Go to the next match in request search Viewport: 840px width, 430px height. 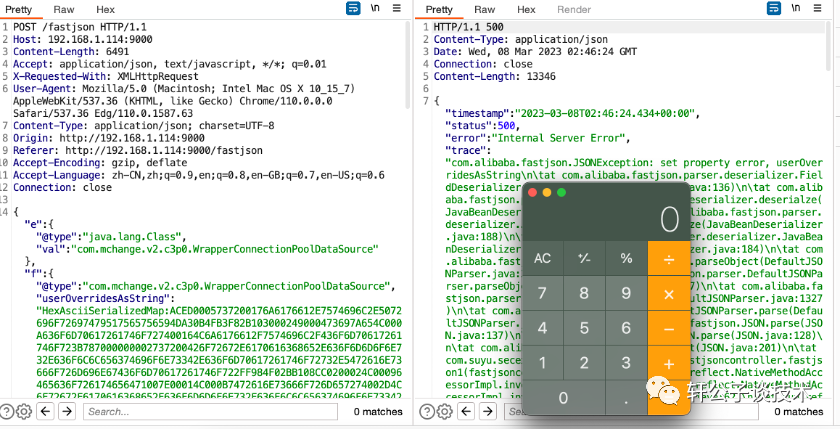point(67,411)
